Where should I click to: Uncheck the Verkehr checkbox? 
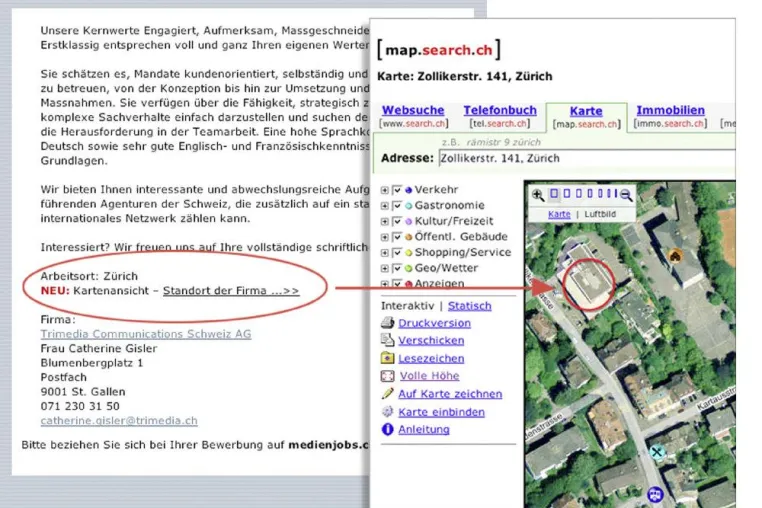pyautogui.click(x=397, y=190)
